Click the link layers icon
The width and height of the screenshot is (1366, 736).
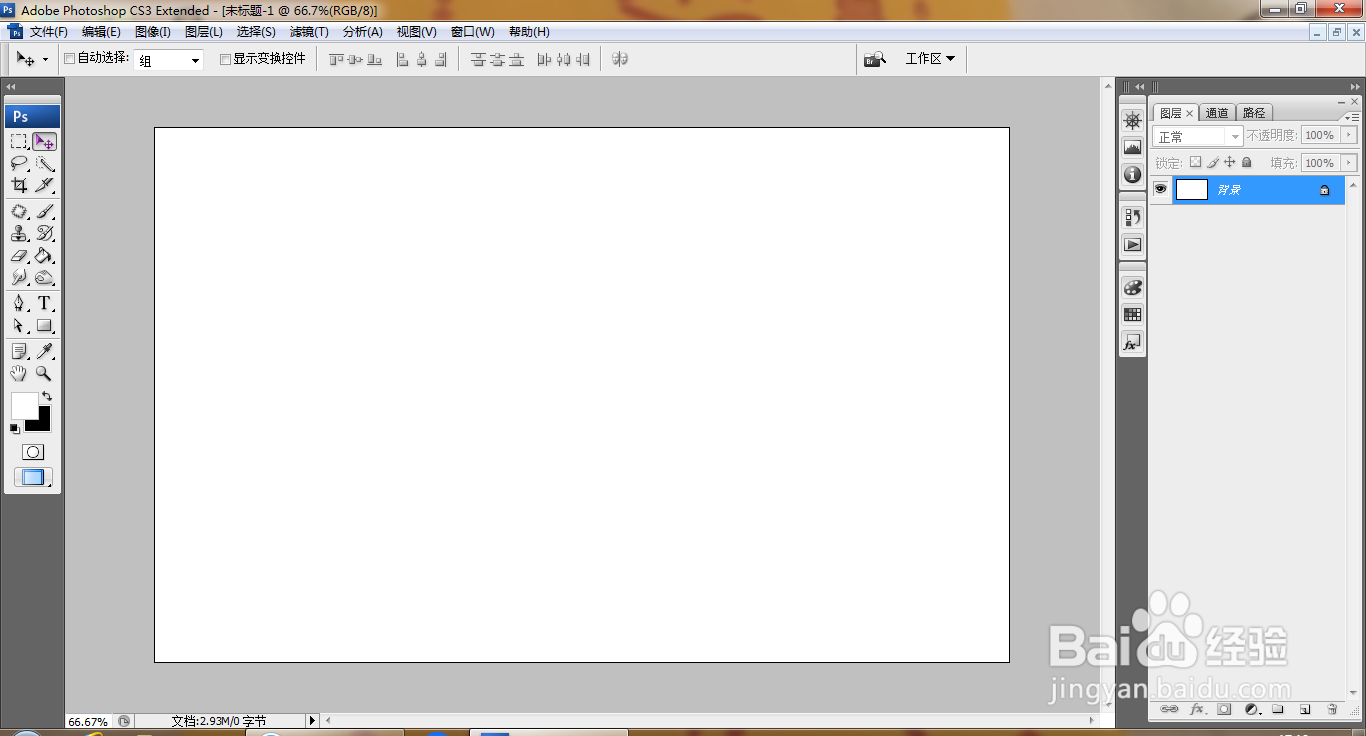click(1169, 709)
